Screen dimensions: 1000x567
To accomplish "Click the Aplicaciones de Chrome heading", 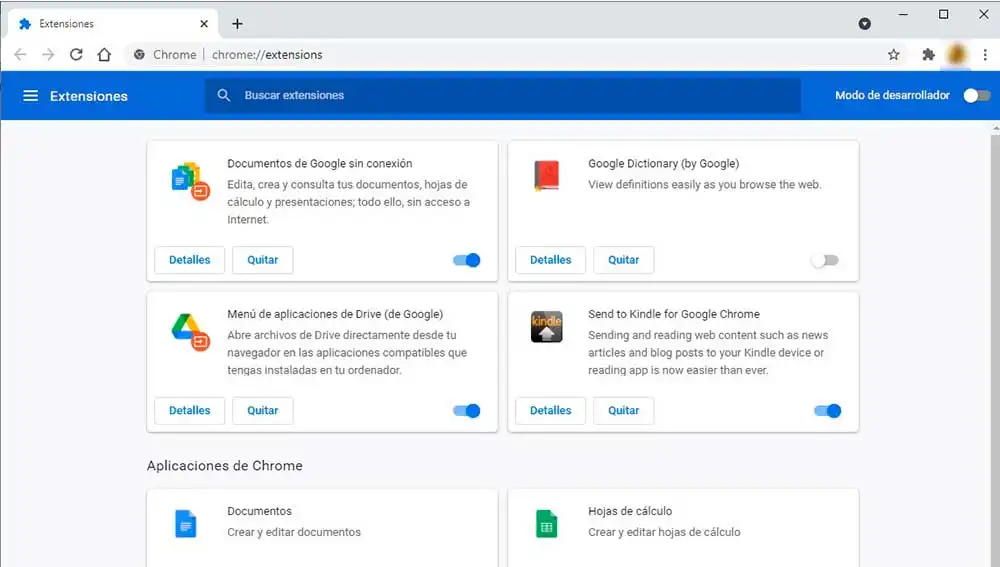I will point(224,466).
